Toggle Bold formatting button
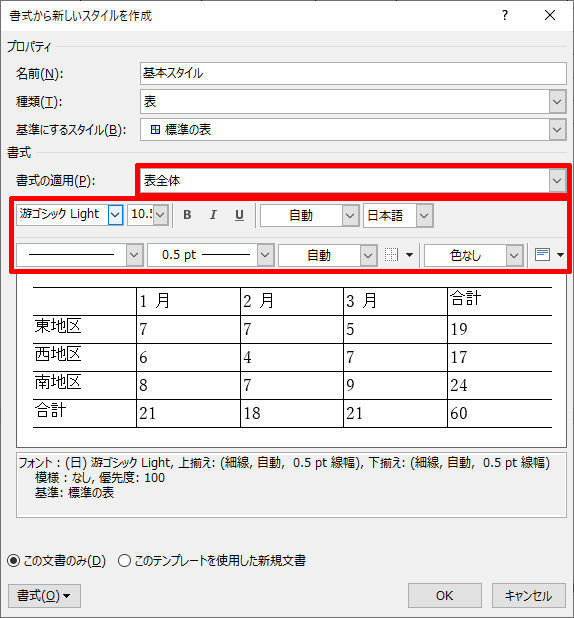Screen dimensions: 574x618 coord(187,215)
